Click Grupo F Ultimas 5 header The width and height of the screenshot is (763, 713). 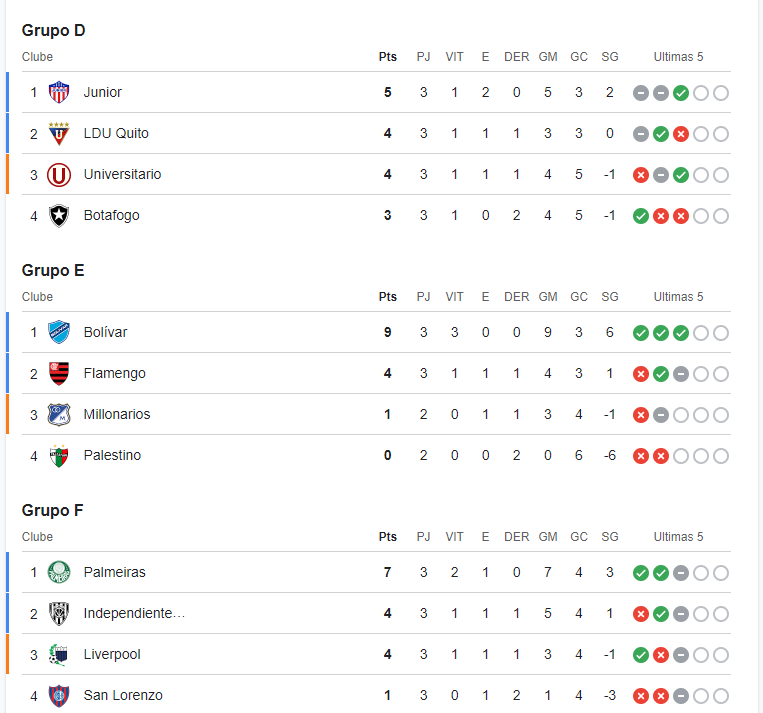point(678,537)
